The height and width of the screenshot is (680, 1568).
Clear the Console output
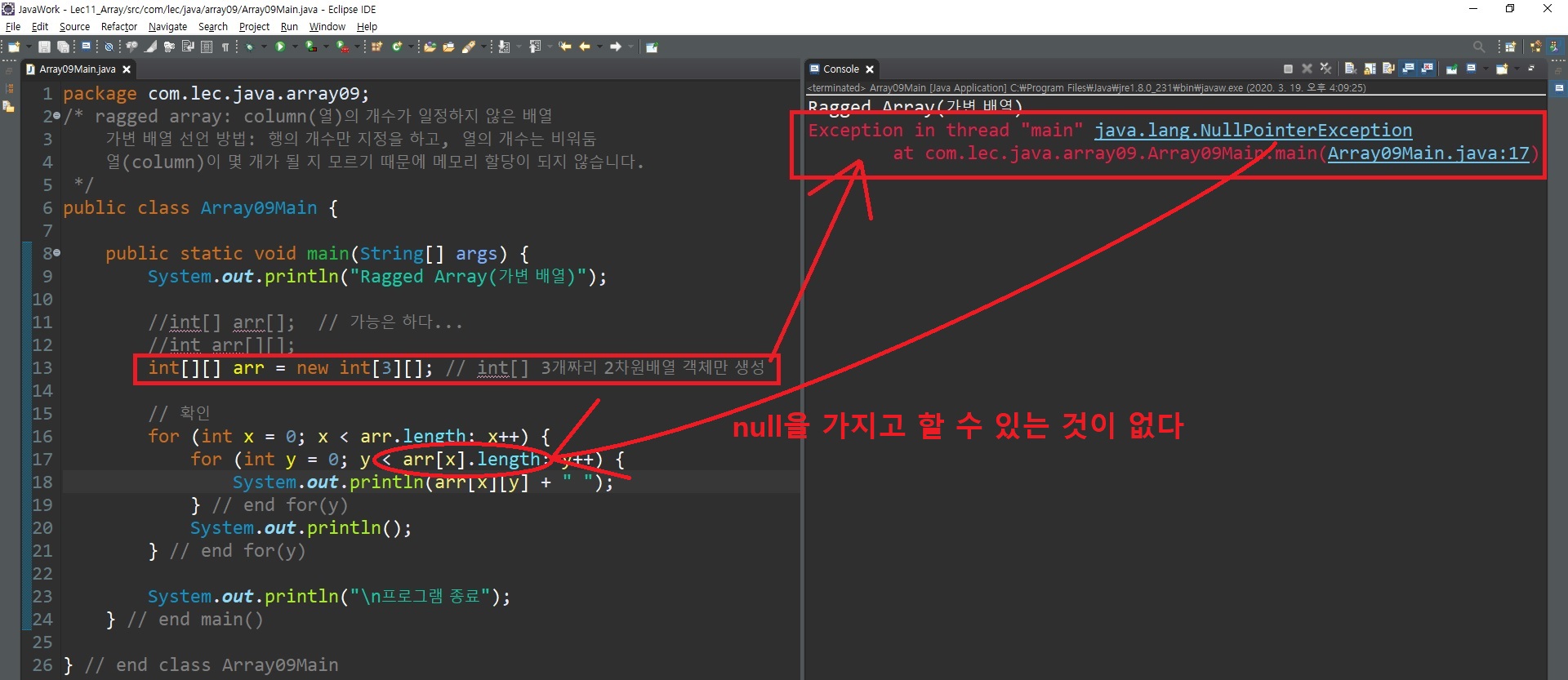tap(1351, 69)
